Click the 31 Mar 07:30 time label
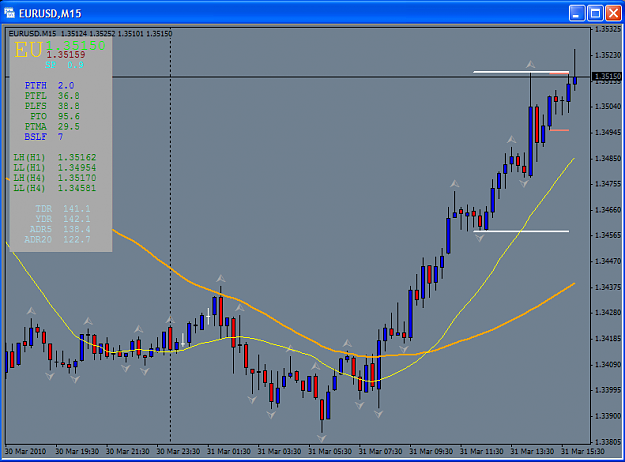 [381, 452]
